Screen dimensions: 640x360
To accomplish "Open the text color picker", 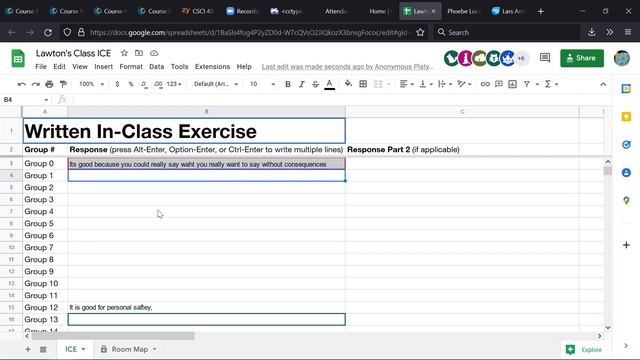I will [x=329, y=84].
